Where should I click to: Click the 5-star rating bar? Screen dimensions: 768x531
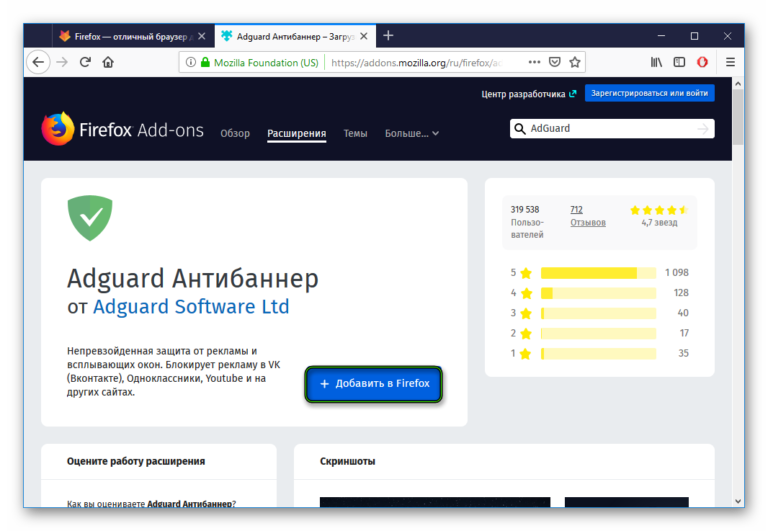click(599, 273)
